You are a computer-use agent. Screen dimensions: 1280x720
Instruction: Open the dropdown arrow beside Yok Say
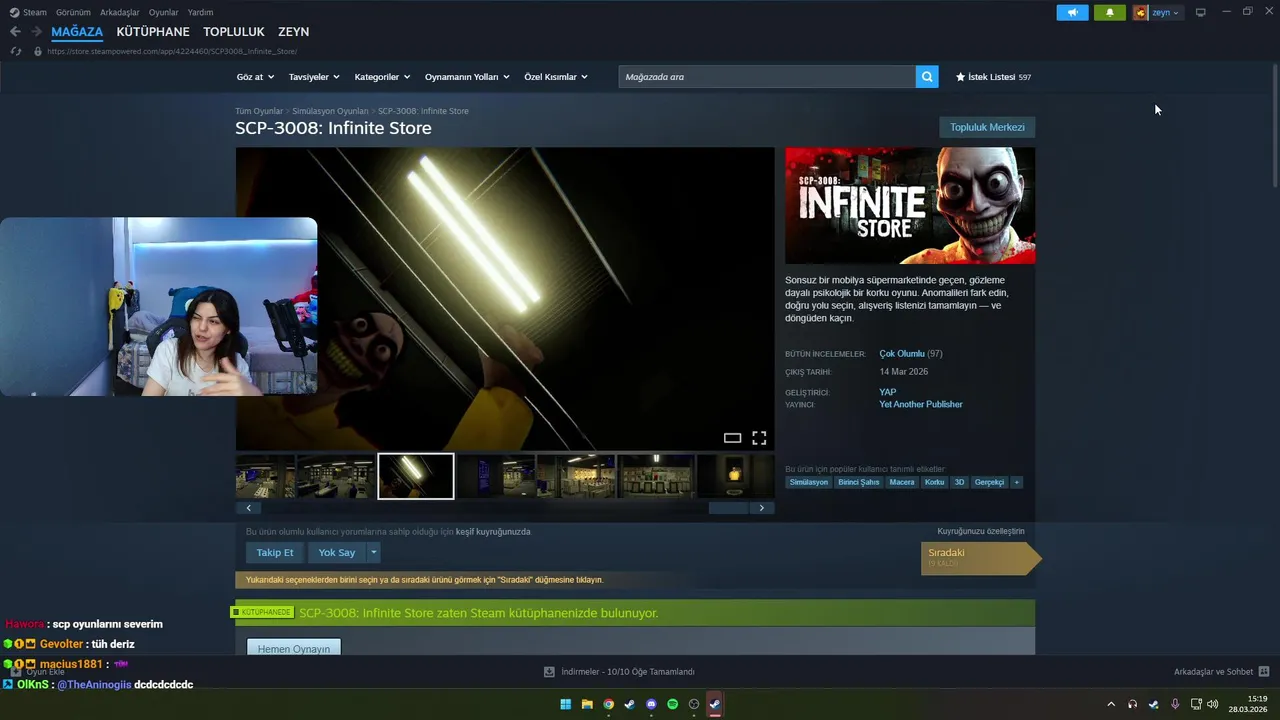click(374, 552)
